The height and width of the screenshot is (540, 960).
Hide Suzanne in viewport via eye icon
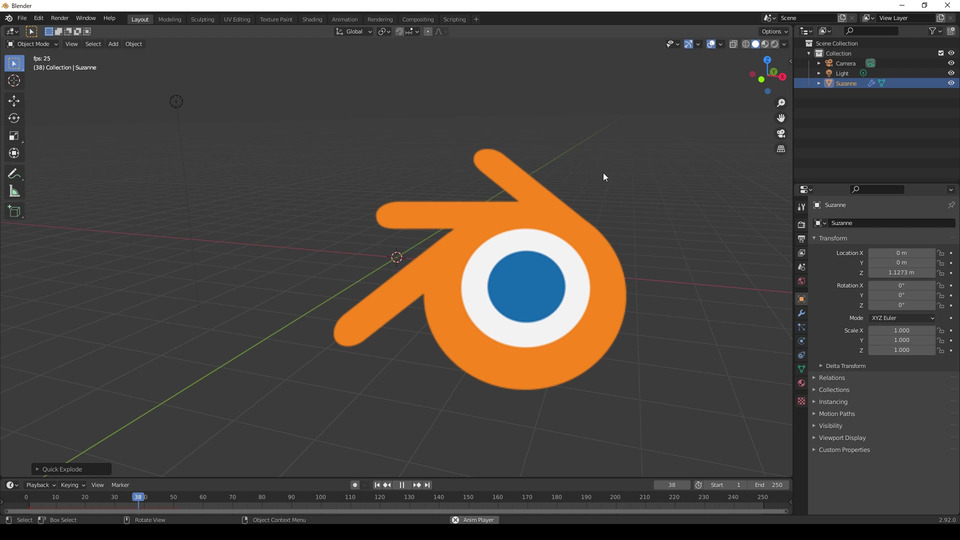click(x=951, y=83)
